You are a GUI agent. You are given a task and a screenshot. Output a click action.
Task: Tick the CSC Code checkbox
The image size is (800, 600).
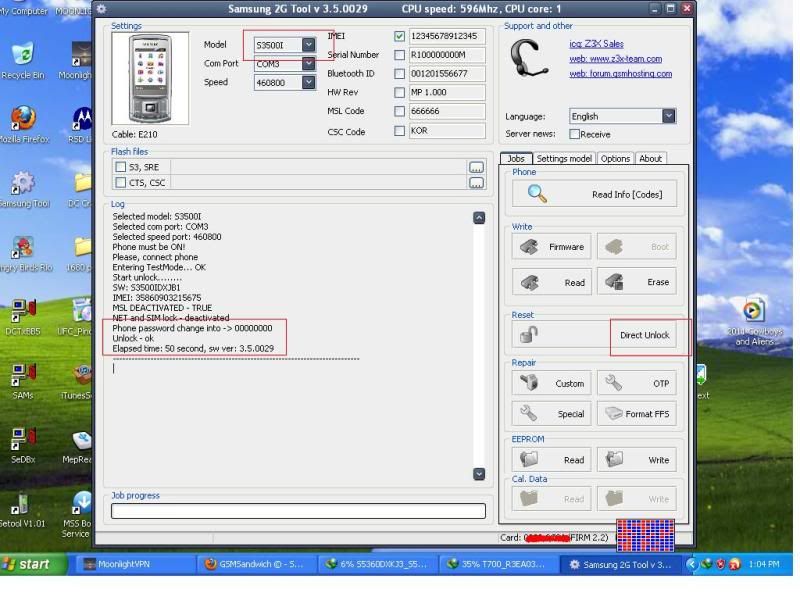pos(399,131)
